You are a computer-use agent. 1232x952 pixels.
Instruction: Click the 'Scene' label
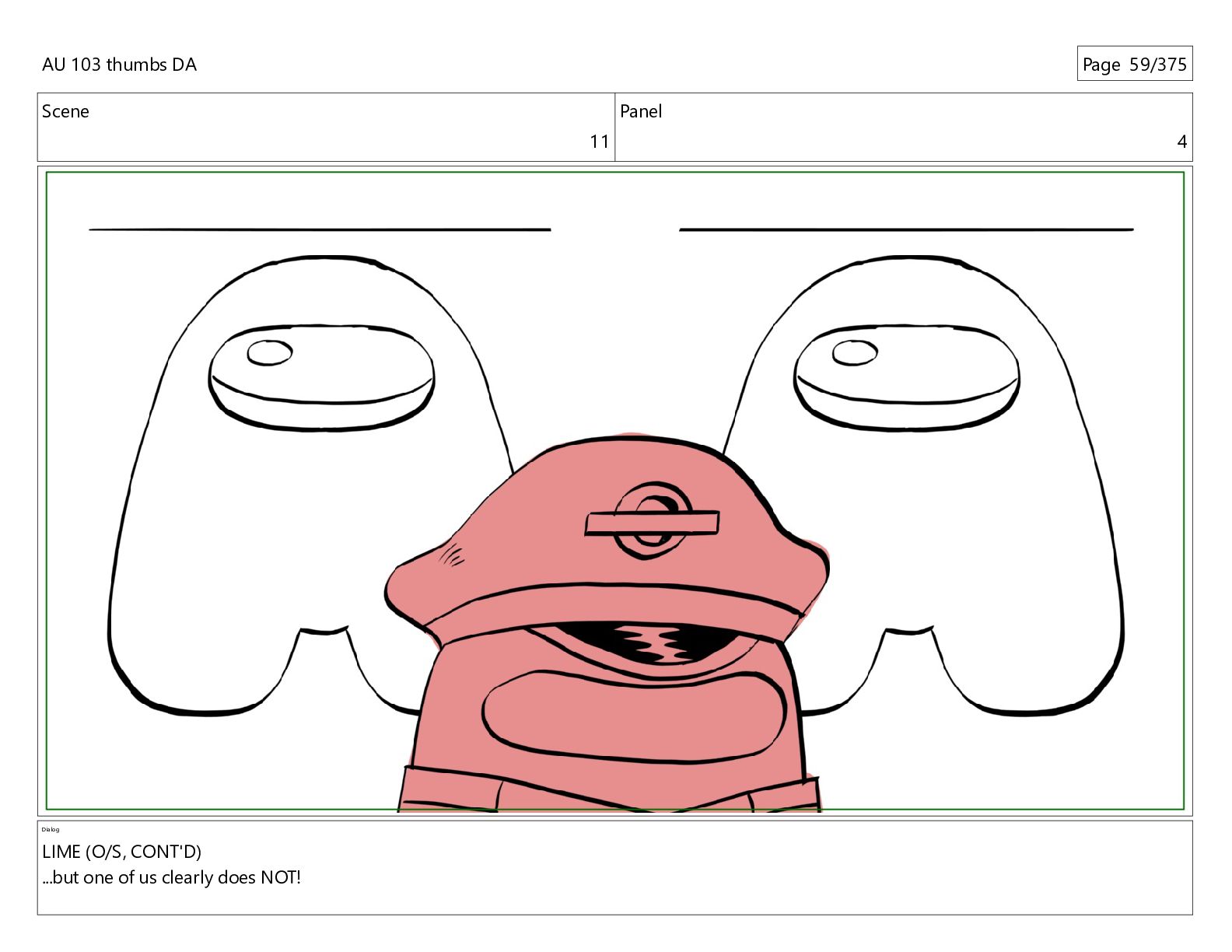pyautogui.click(x=65, y=111)
